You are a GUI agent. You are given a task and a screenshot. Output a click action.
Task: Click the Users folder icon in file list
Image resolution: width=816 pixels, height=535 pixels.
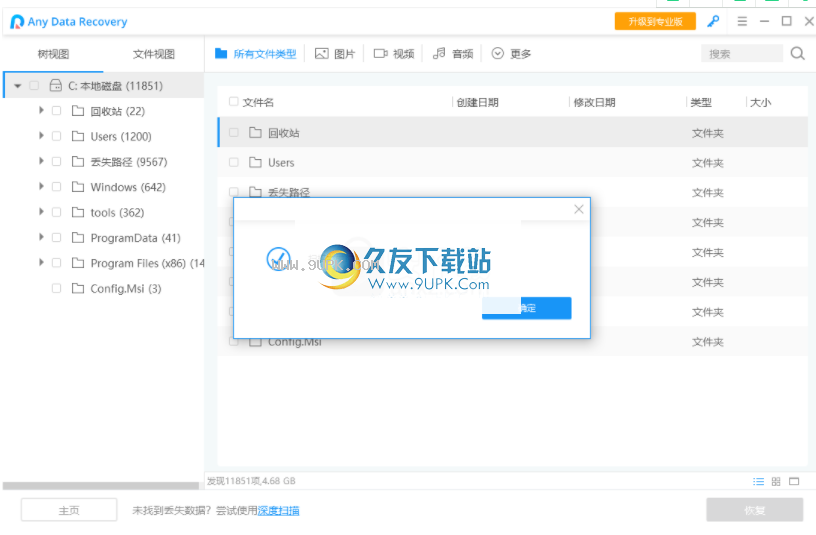pyautogui.click(x=255, y=162)
